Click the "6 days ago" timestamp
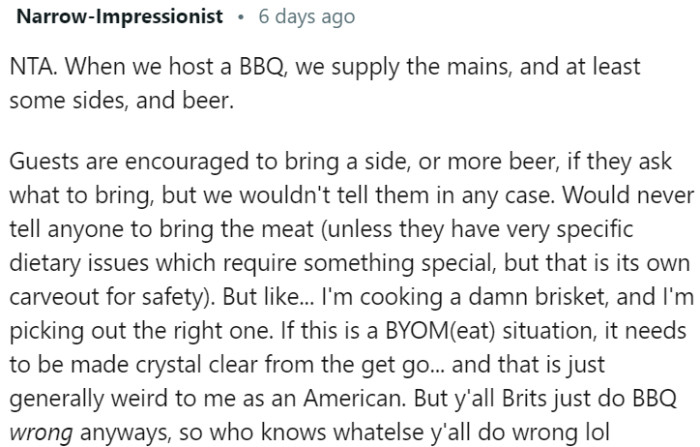 point(307,17)
